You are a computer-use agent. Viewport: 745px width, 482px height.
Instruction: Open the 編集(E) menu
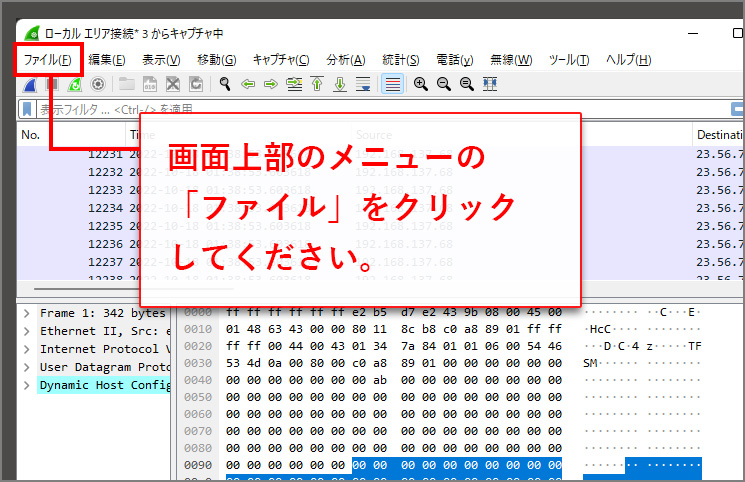[x=107, y=60]
